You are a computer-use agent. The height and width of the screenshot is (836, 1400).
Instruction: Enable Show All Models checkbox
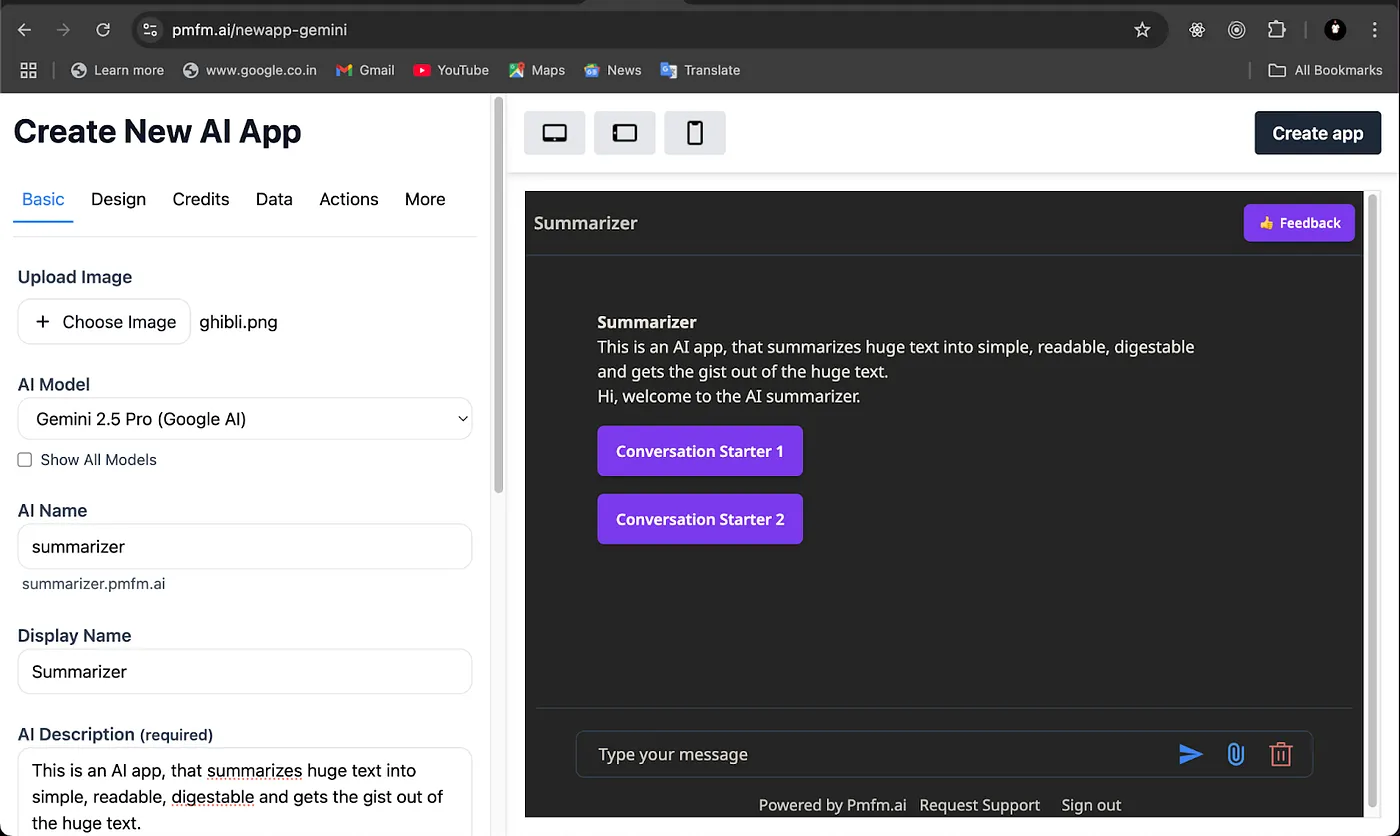tap(25, 460)
